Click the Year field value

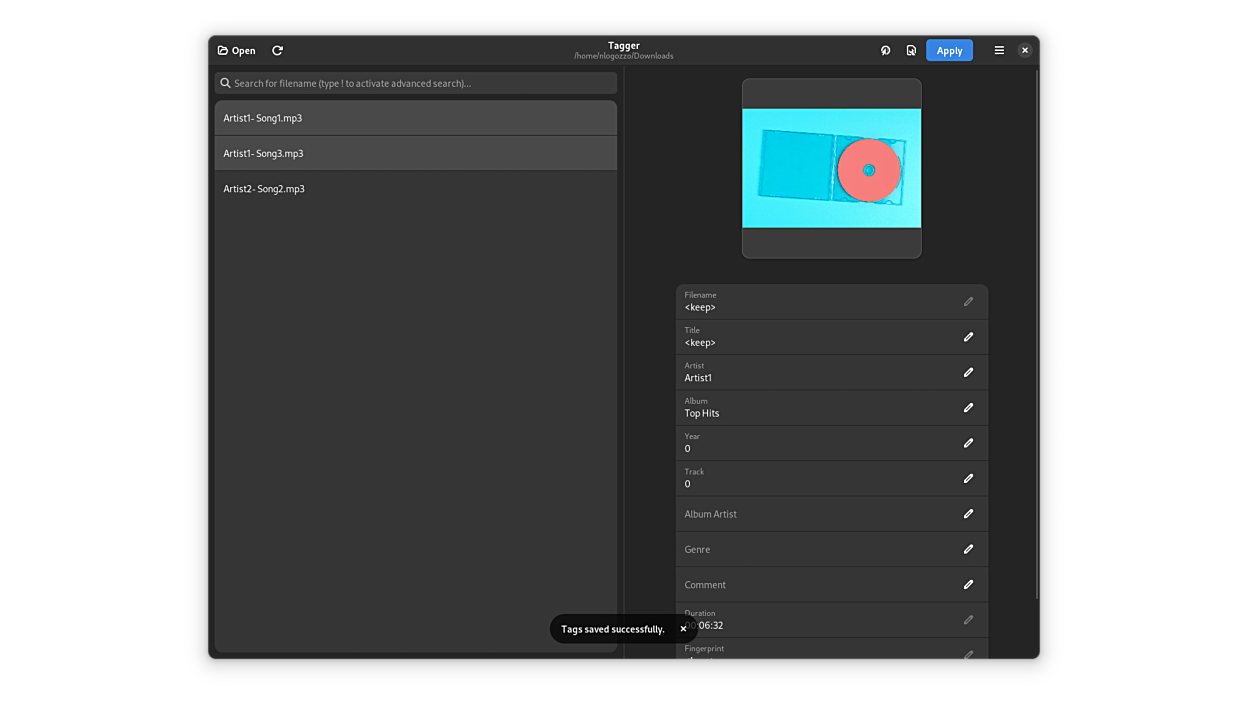pos(687,449)
